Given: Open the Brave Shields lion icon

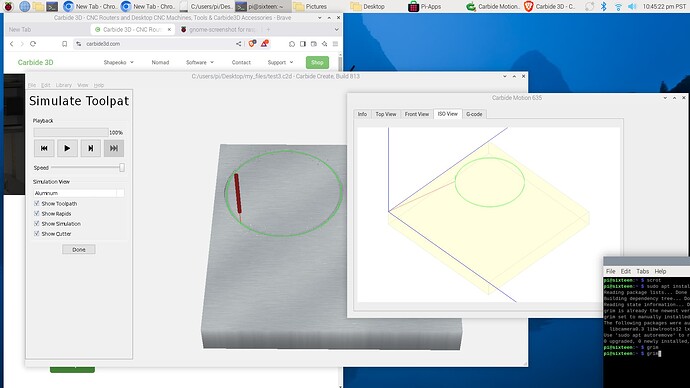Looking at the screenshot, I should click(252, 43).
